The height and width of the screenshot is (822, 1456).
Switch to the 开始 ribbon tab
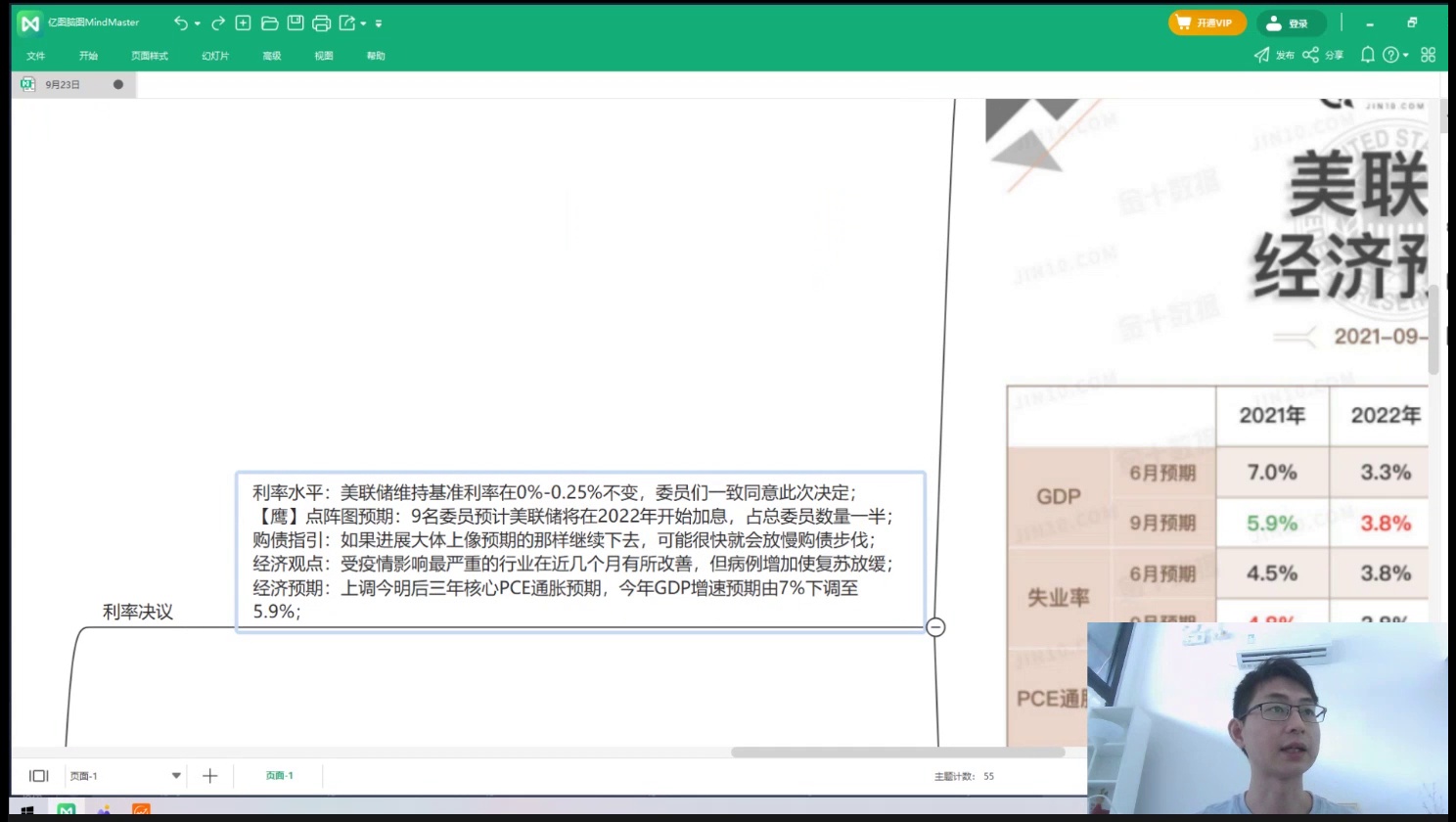tap(89, 56)
